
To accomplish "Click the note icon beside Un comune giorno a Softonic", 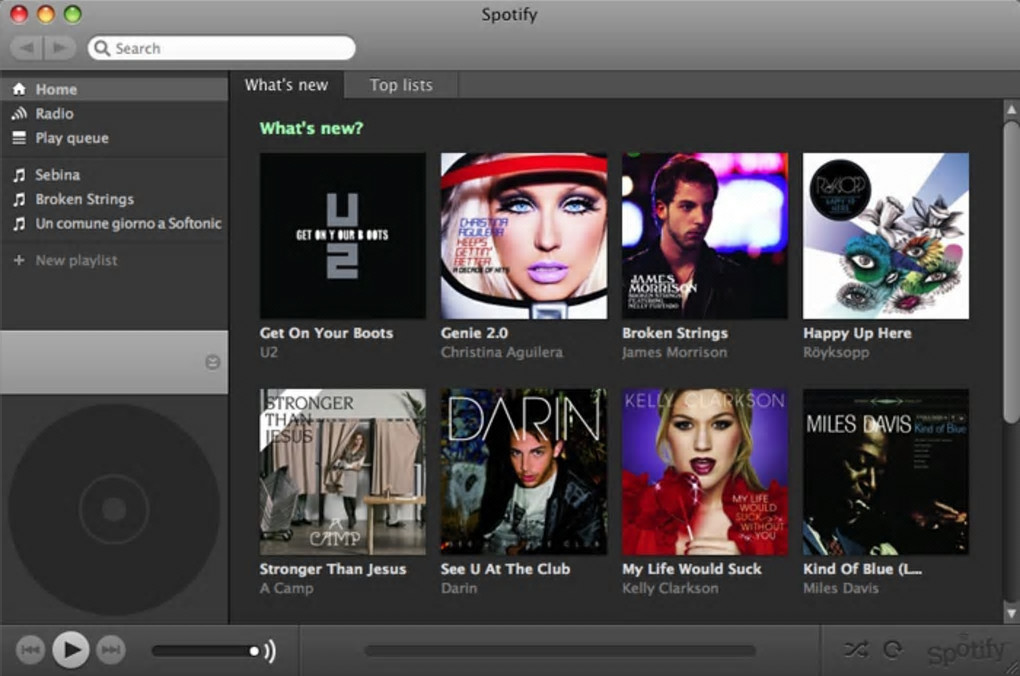I will (x=20, y=224).
